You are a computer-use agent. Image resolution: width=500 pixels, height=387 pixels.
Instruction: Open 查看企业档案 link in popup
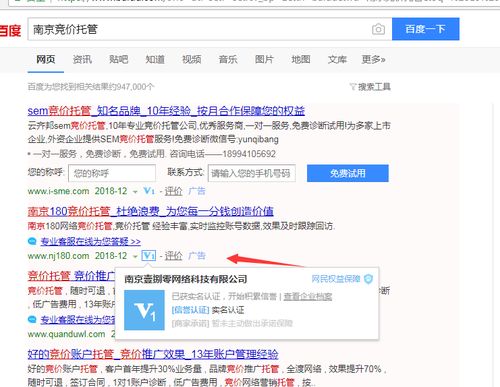tap(308, 296)
